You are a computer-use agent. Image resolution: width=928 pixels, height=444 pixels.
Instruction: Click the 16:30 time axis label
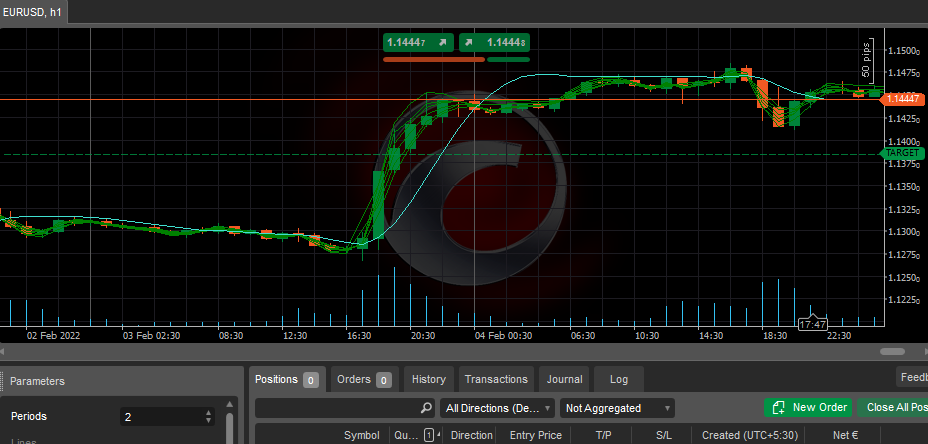(358, 336)
